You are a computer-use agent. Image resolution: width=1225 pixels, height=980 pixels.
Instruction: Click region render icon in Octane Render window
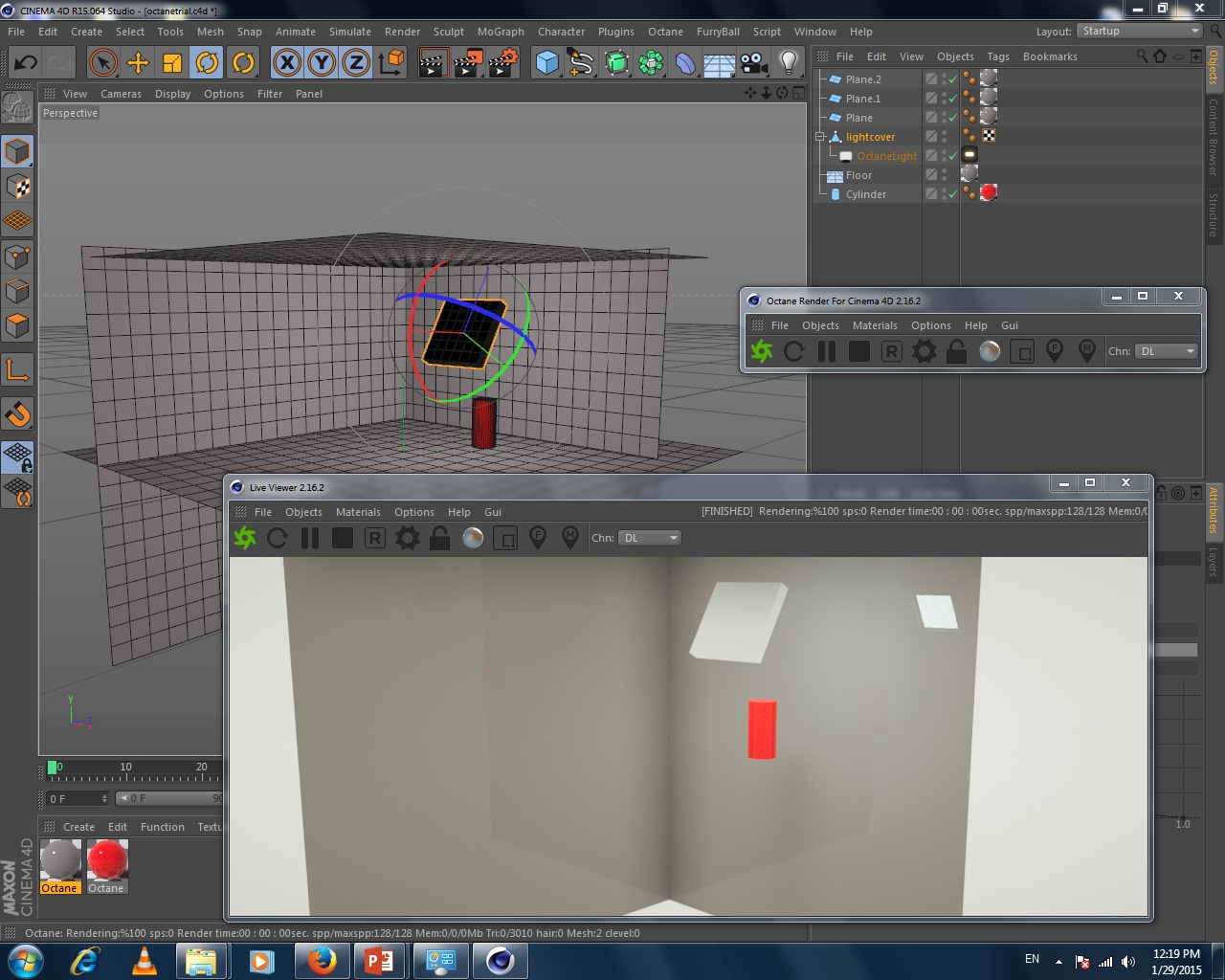[x=1022, y=351]
